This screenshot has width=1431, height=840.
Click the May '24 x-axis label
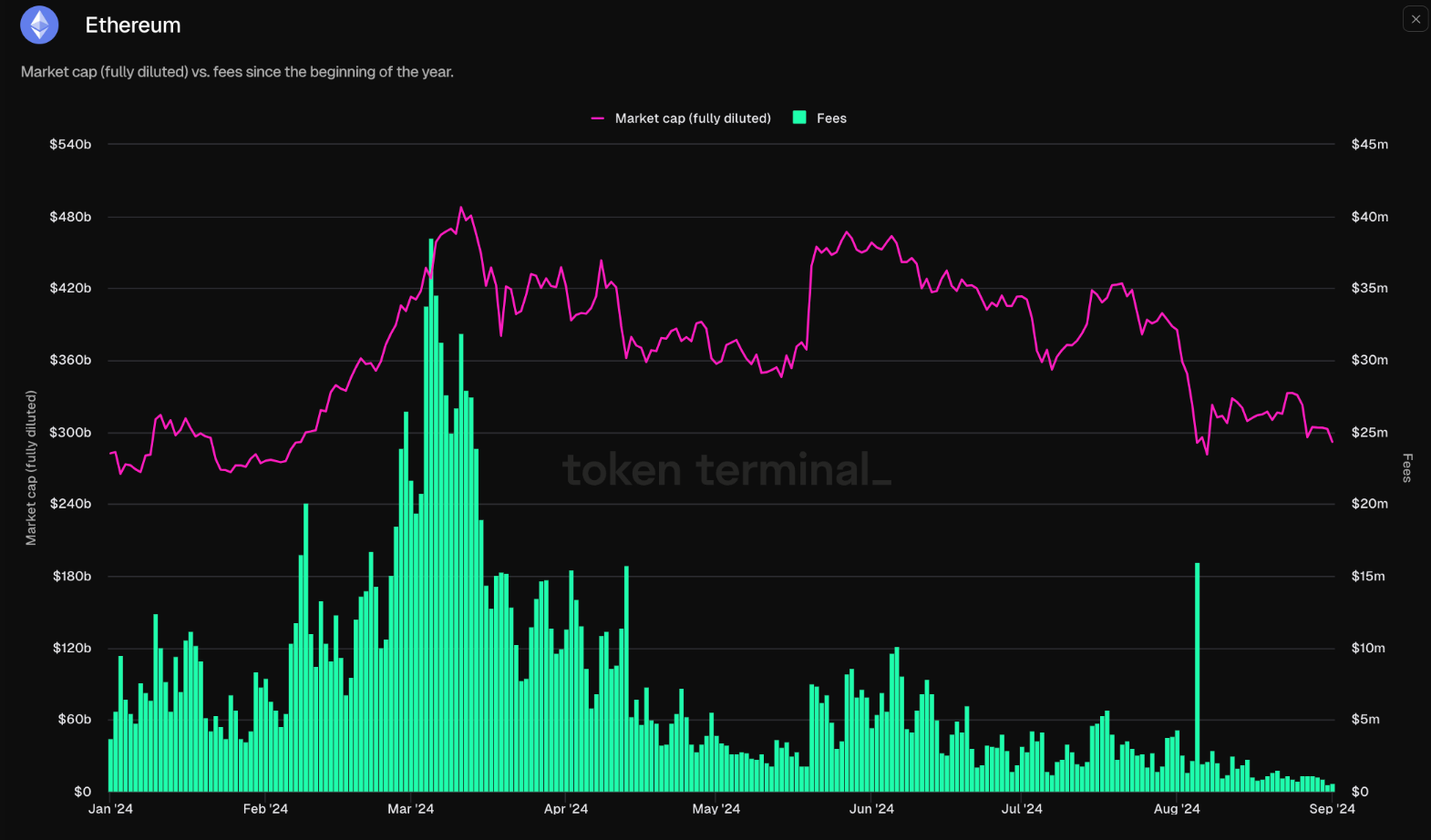point(716,809)
